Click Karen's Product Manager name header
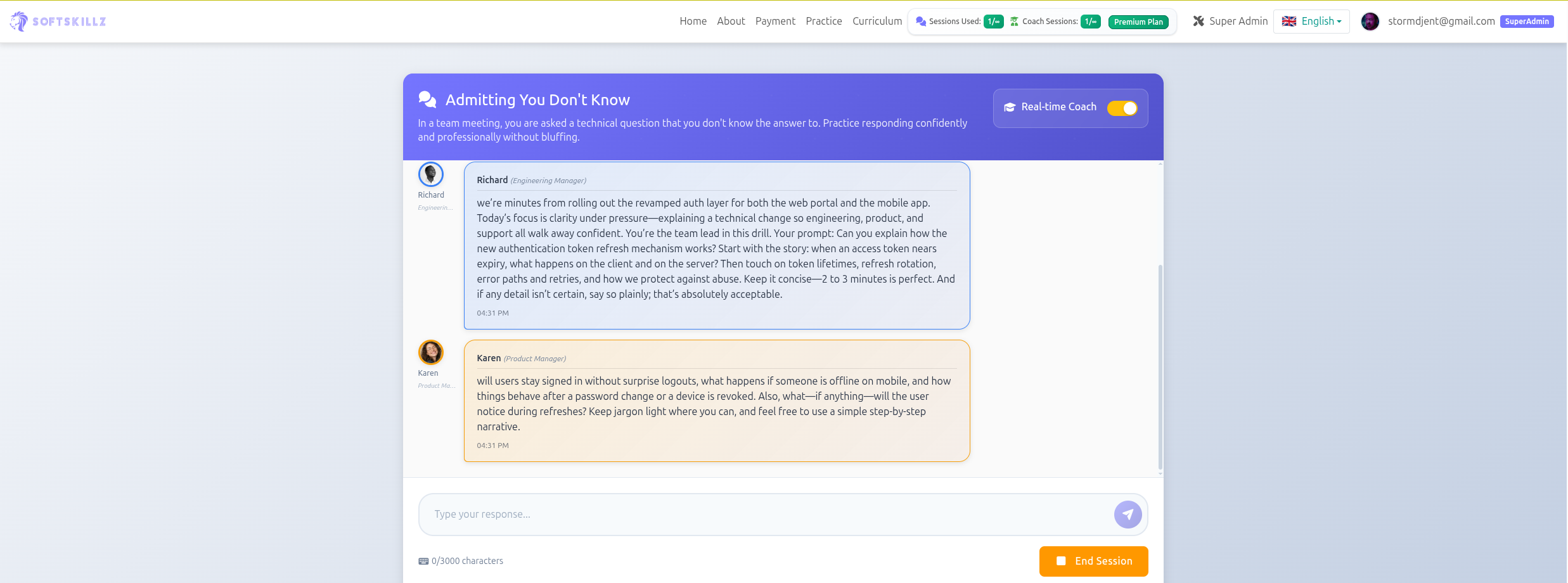This screenshot has width=1568, height=583. point(521,358)
